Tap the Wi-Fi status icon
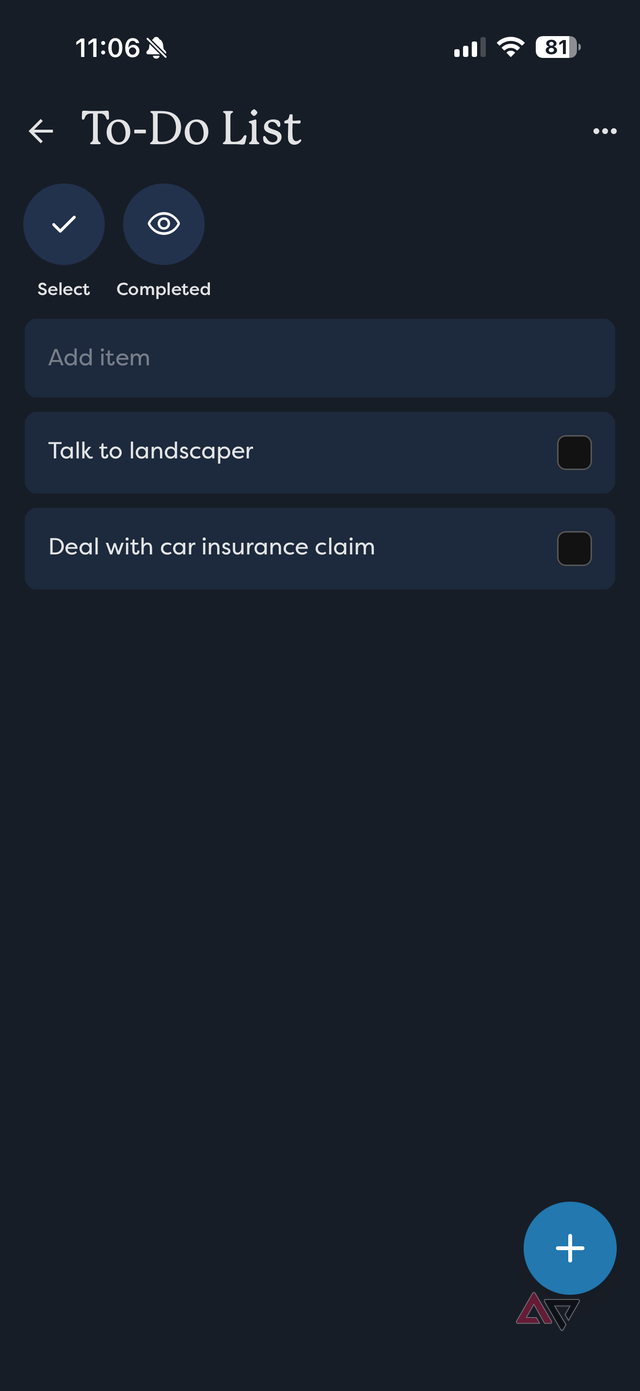Viewport: 640px width, 1391px height. 511,47
